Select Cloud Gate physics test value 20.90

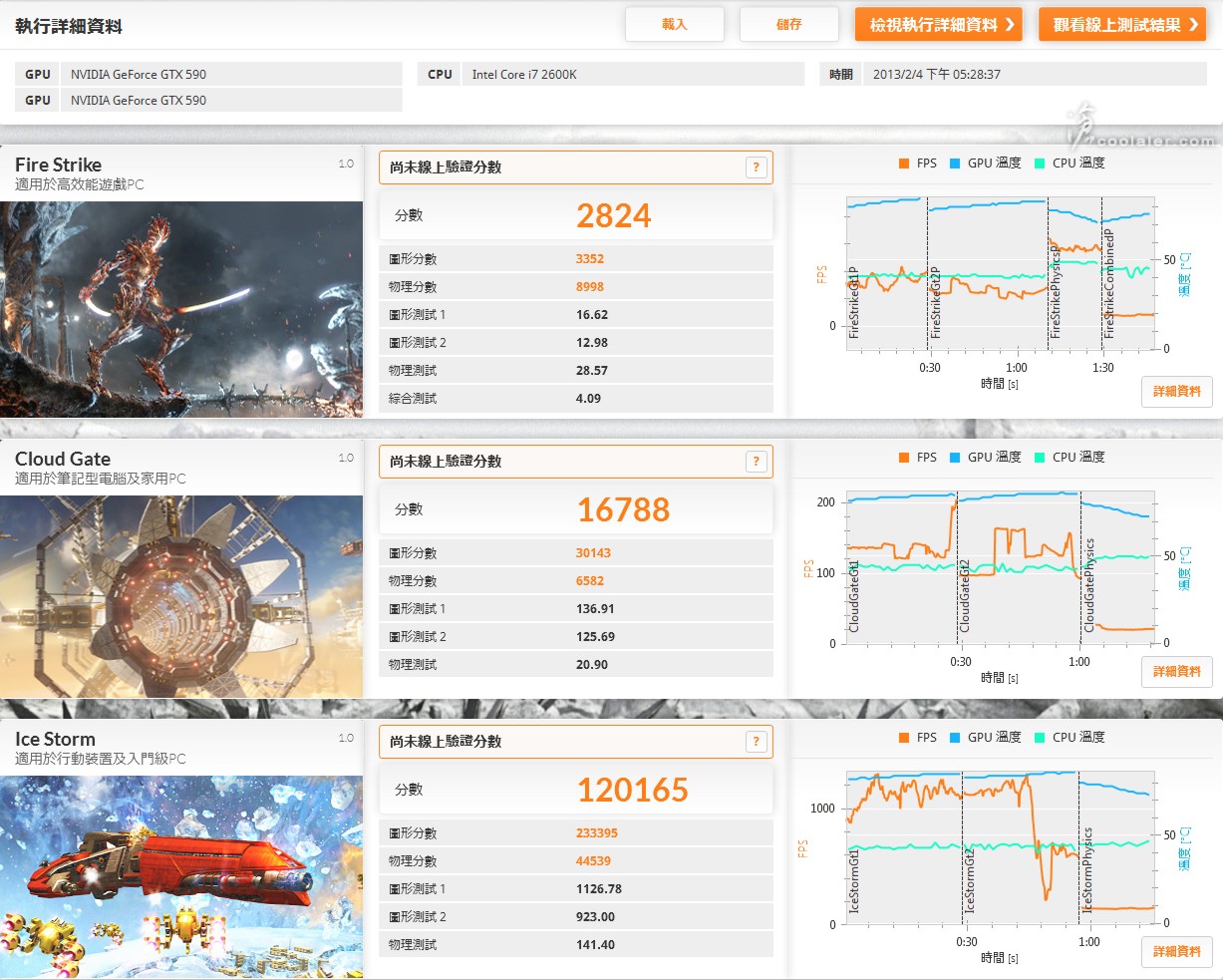[x=592, y=665]
